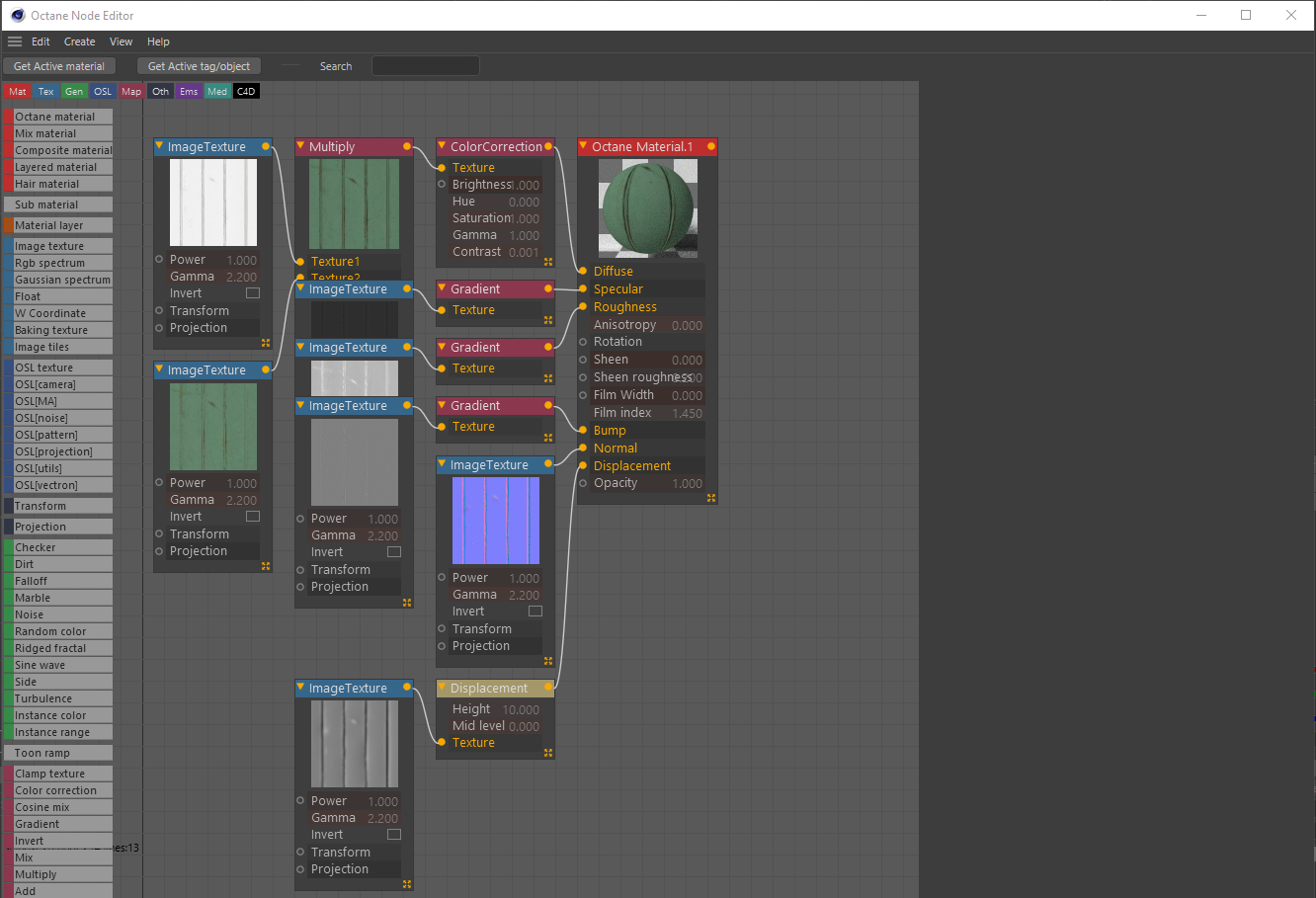Open the Create menu
The width and height of the screenshot is (1316, 898).
(x=79, y=41)
